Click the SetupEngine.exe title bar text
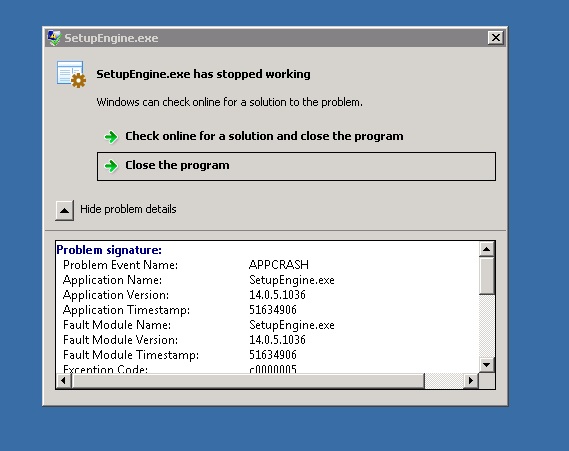Viewport: 569px width, 451px height. (x=111, y=38)
